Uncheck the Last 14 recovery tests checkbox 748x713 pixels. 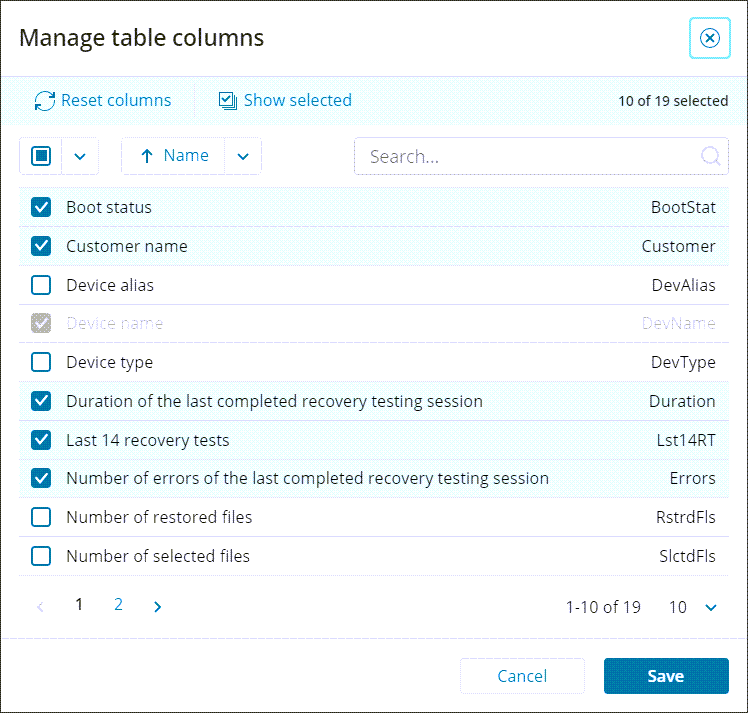[x=41, y=440]
